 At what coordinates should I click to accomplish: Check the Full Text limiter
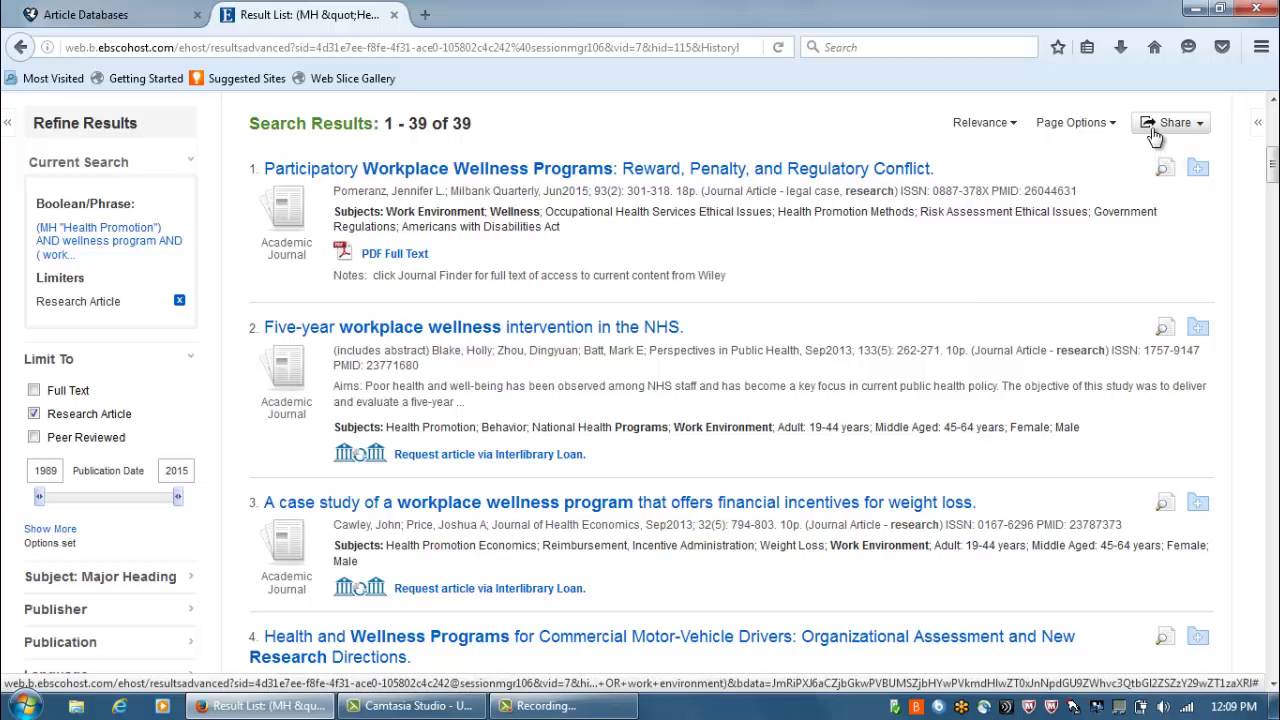[34, 390]
